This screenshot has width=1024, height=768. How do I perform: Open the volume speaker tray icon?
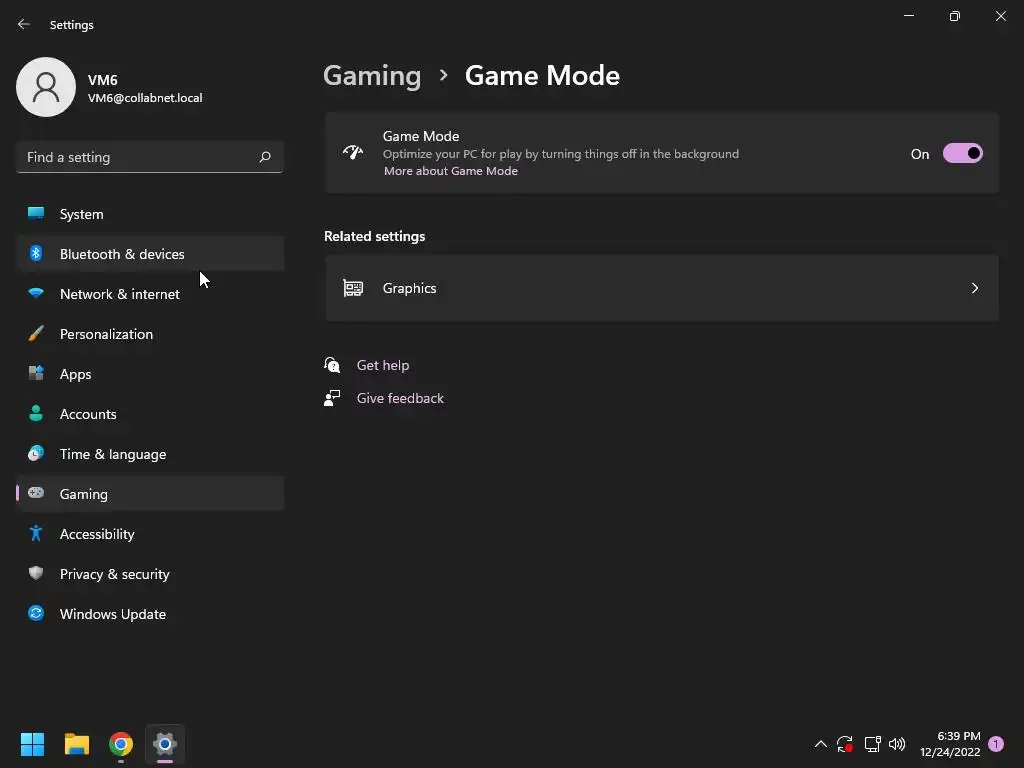[897, 744]
